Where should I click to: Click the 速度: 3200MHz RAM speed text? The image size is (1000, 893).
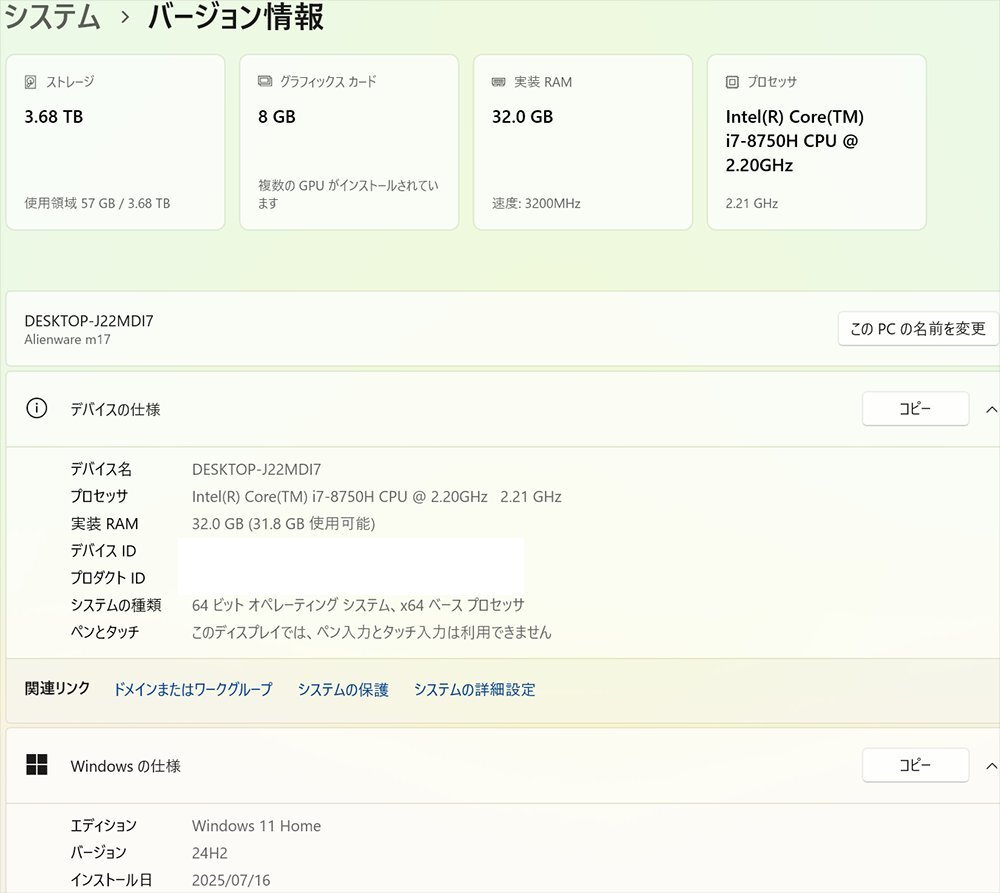click(x=536, y=203)
